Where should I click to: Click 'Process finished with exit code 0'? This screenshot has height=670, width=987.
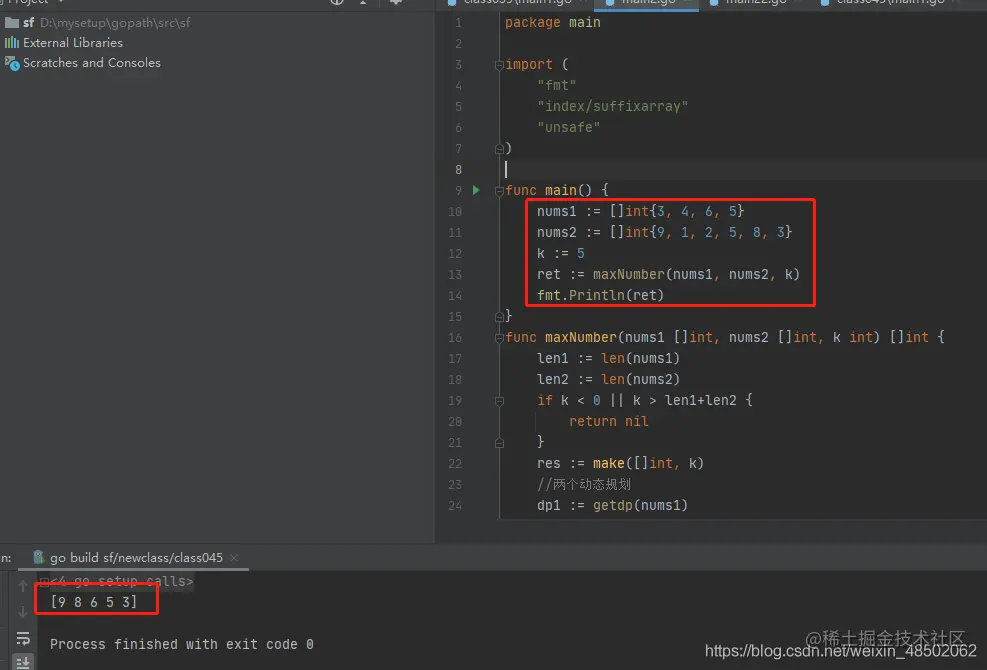181,644
